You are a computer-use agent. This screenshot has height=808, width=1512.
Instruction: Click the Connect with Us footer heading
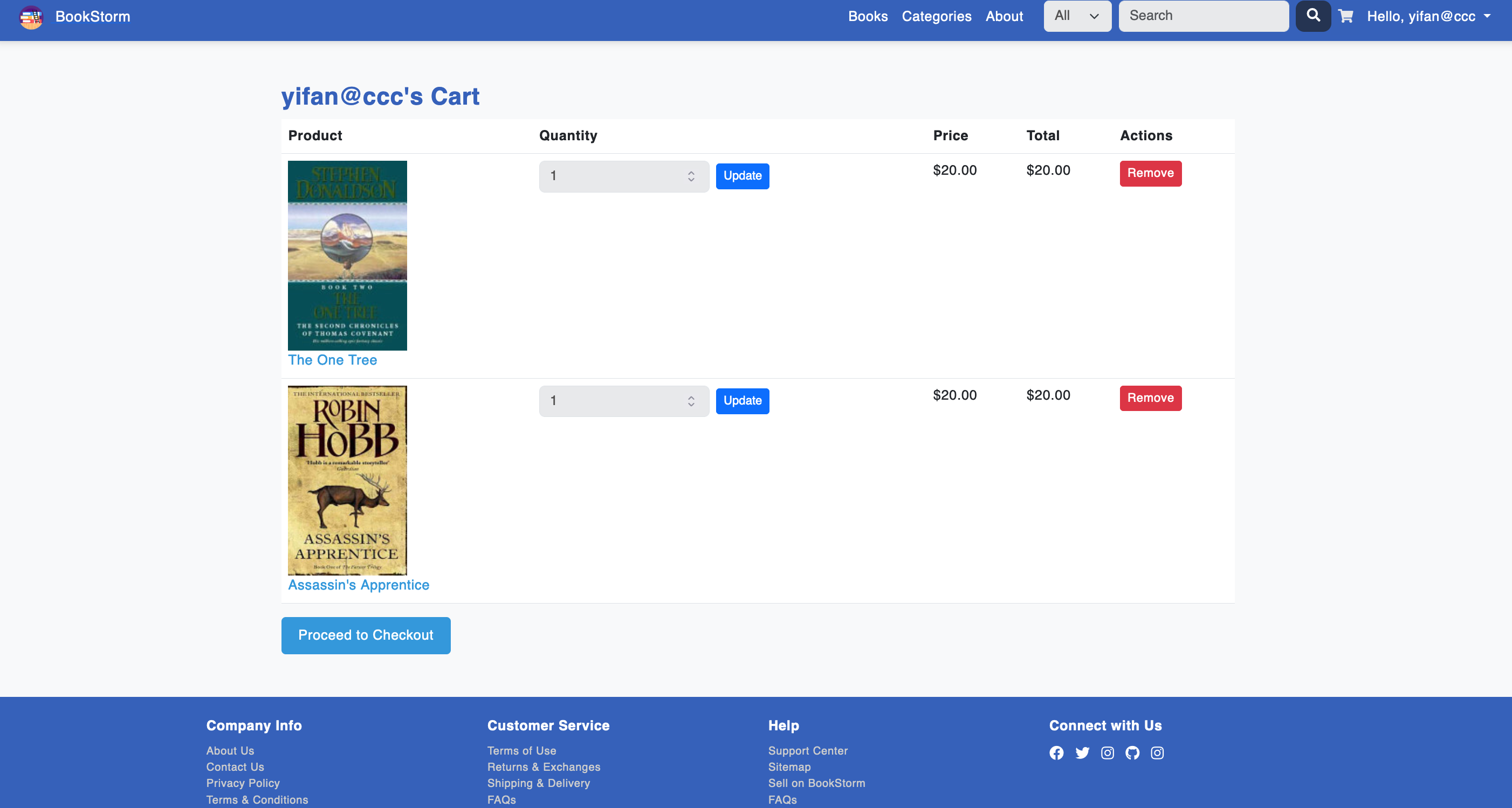[1105, 726]
